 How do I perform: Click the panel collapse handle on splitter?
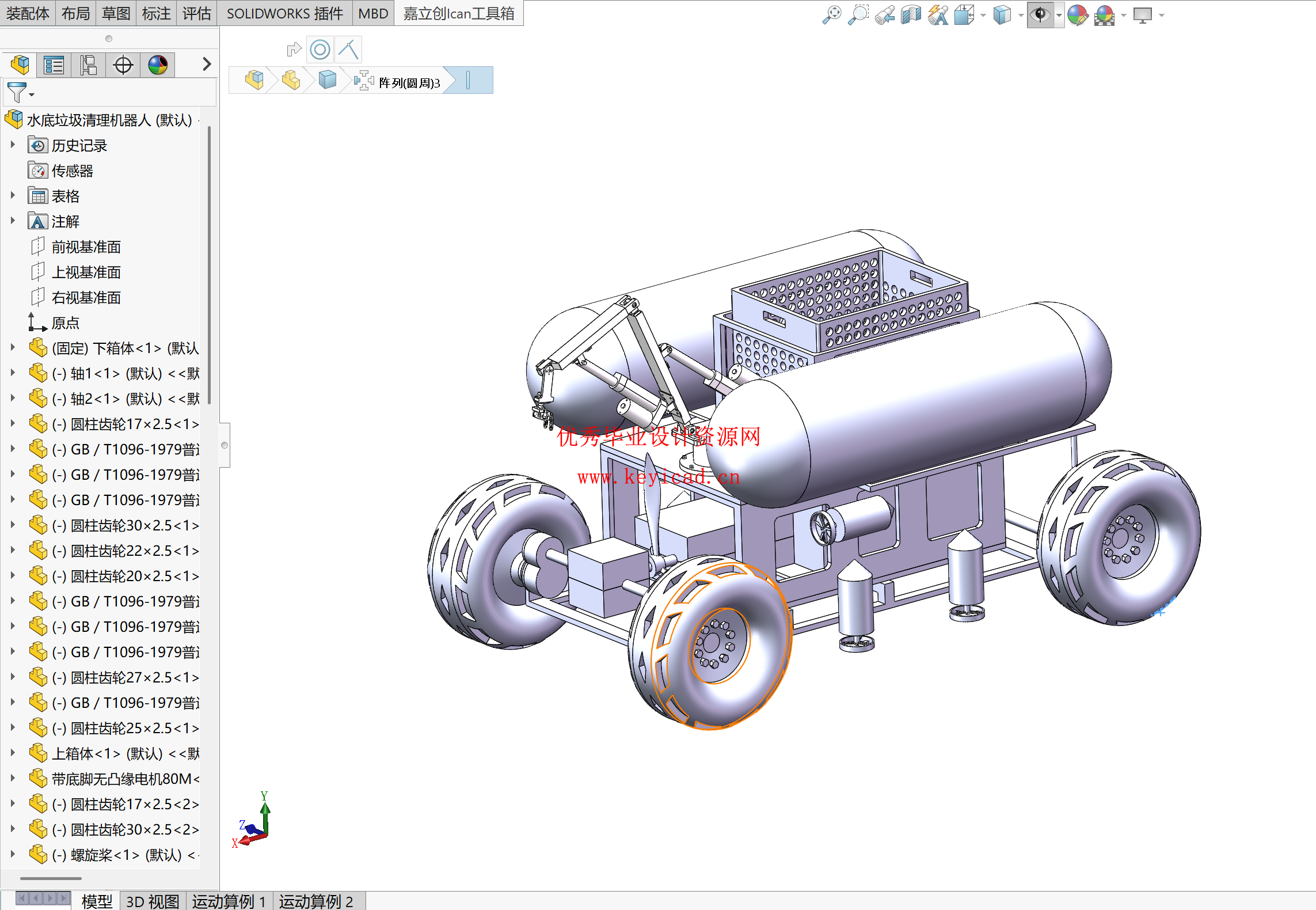pyautogui.click(x=225, y=445)
